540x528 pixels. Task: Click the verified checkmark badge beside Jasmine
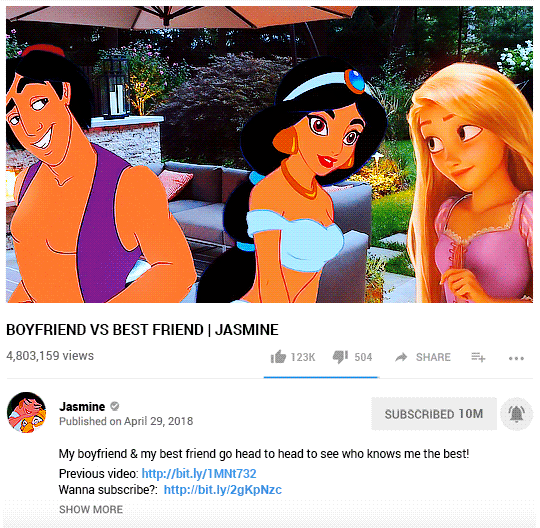(x=115, y=406)
